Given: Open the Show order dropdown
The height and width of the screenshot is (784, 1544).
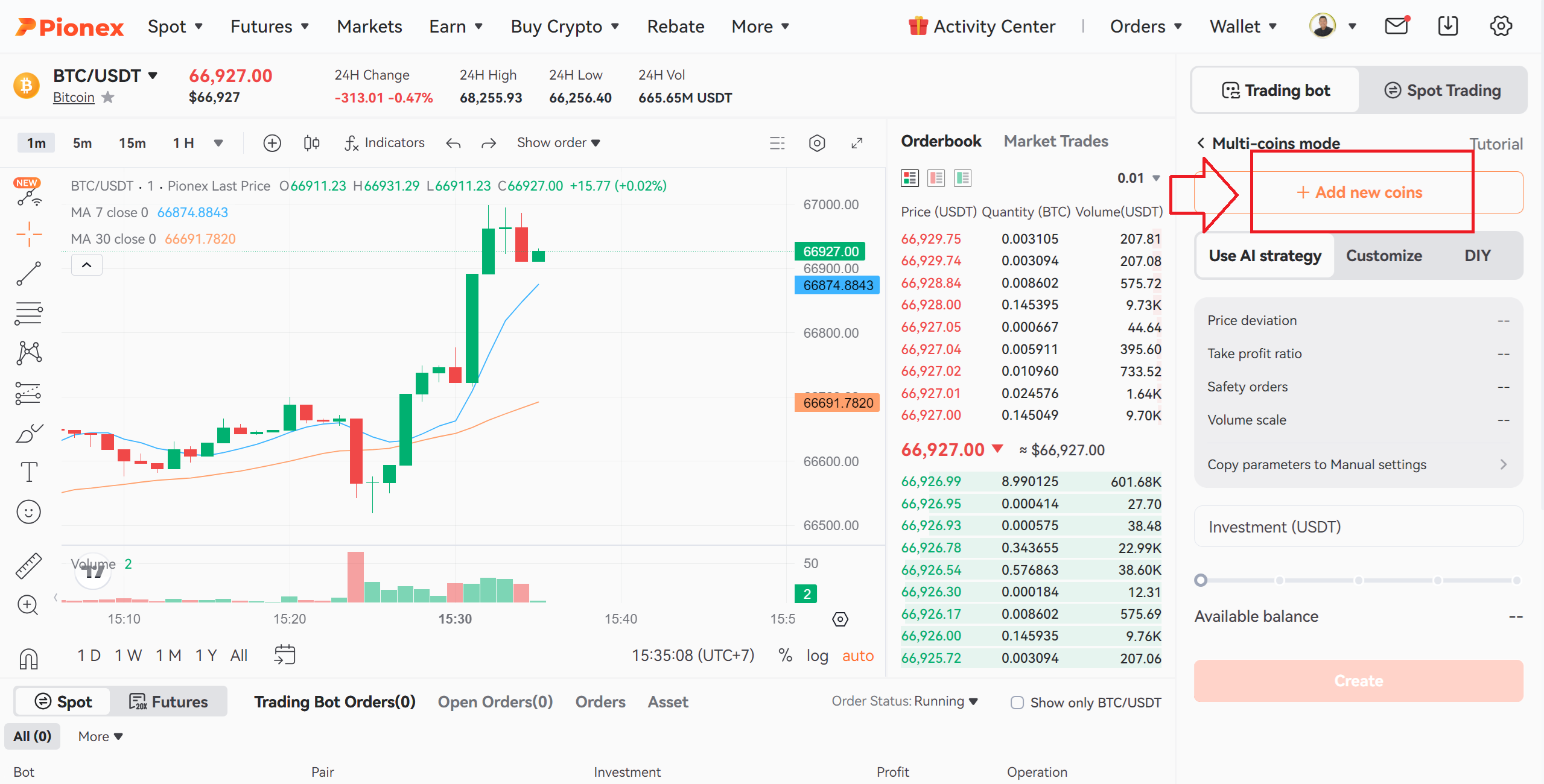Looking at the screenshot, I should (559, 143).
